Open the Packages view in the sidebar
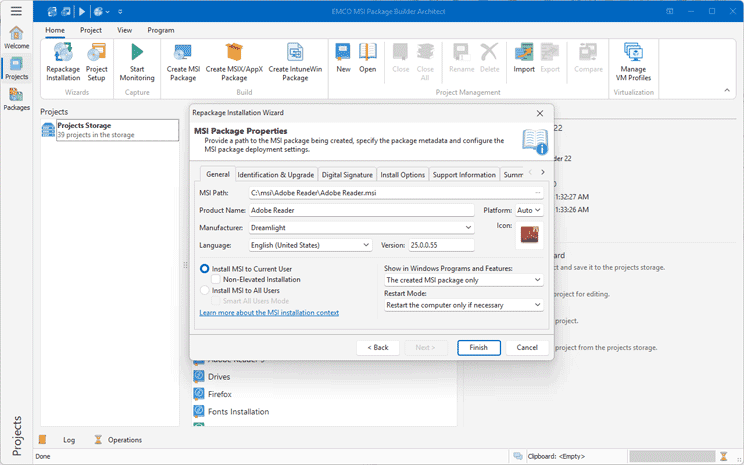Image resolution: width=744 pixels, height=465 pixels. click(x=16, y=99)
